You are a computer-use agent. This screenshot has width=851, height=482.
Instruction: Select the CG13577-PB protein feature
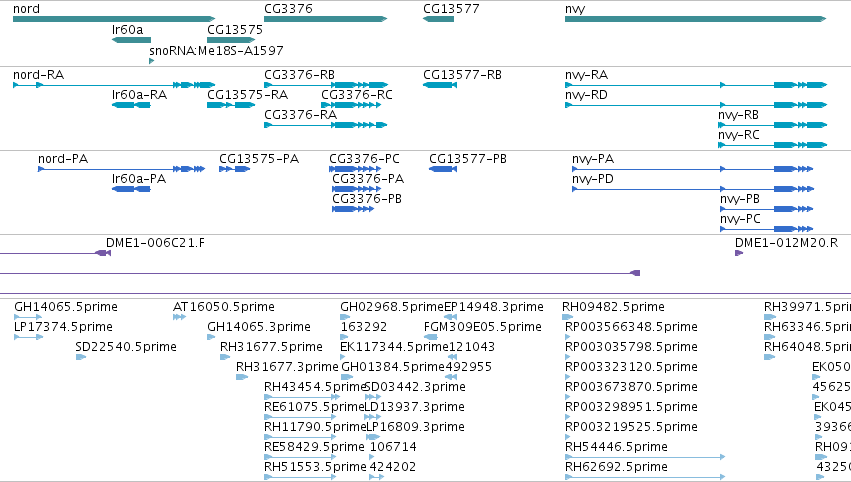point(443,169)
